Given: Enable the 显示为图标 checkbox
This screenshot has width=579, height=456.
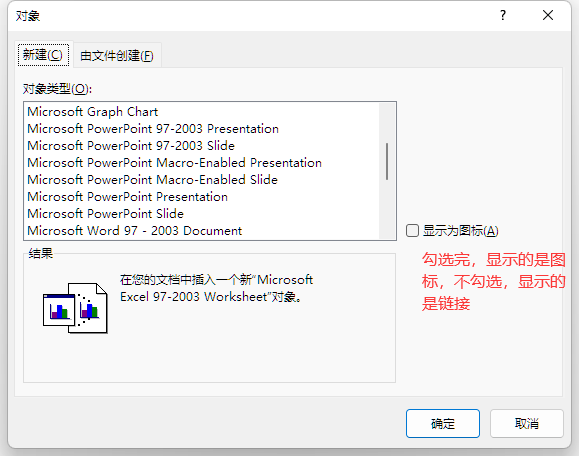Looking at the screenshot, I should [x=412, y=230].
